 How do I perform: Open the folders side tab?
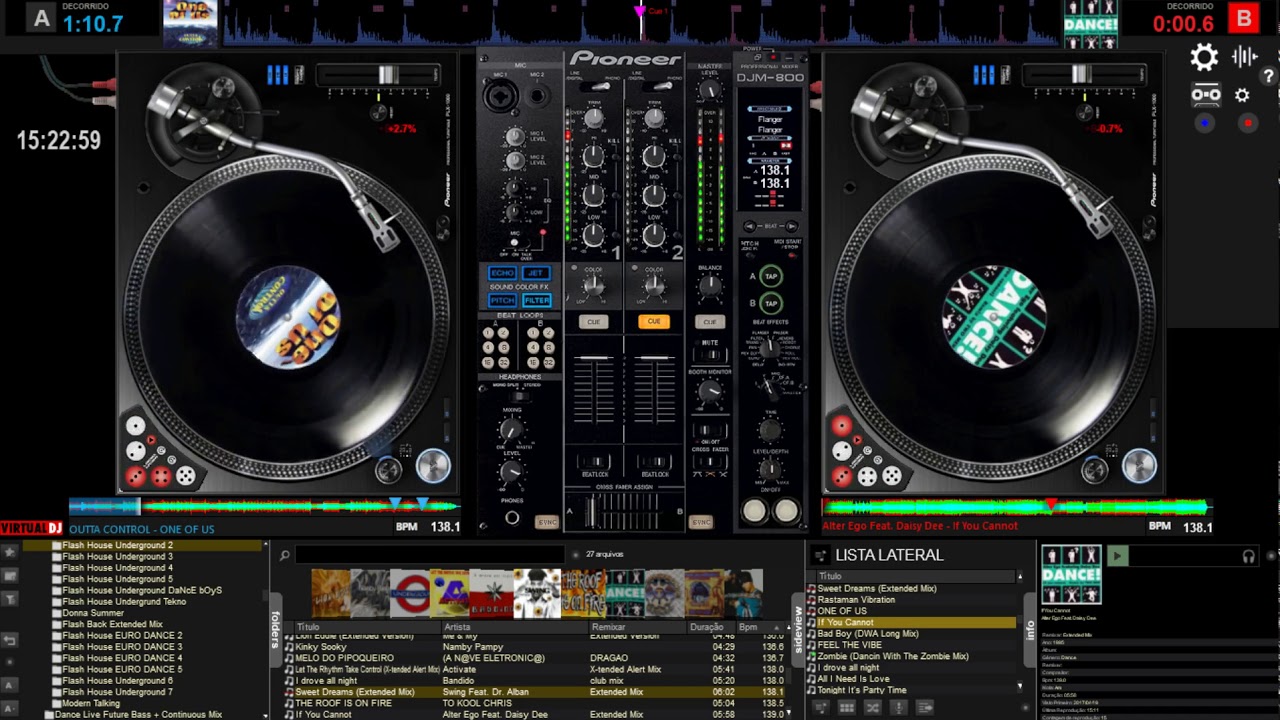(276, 630)
